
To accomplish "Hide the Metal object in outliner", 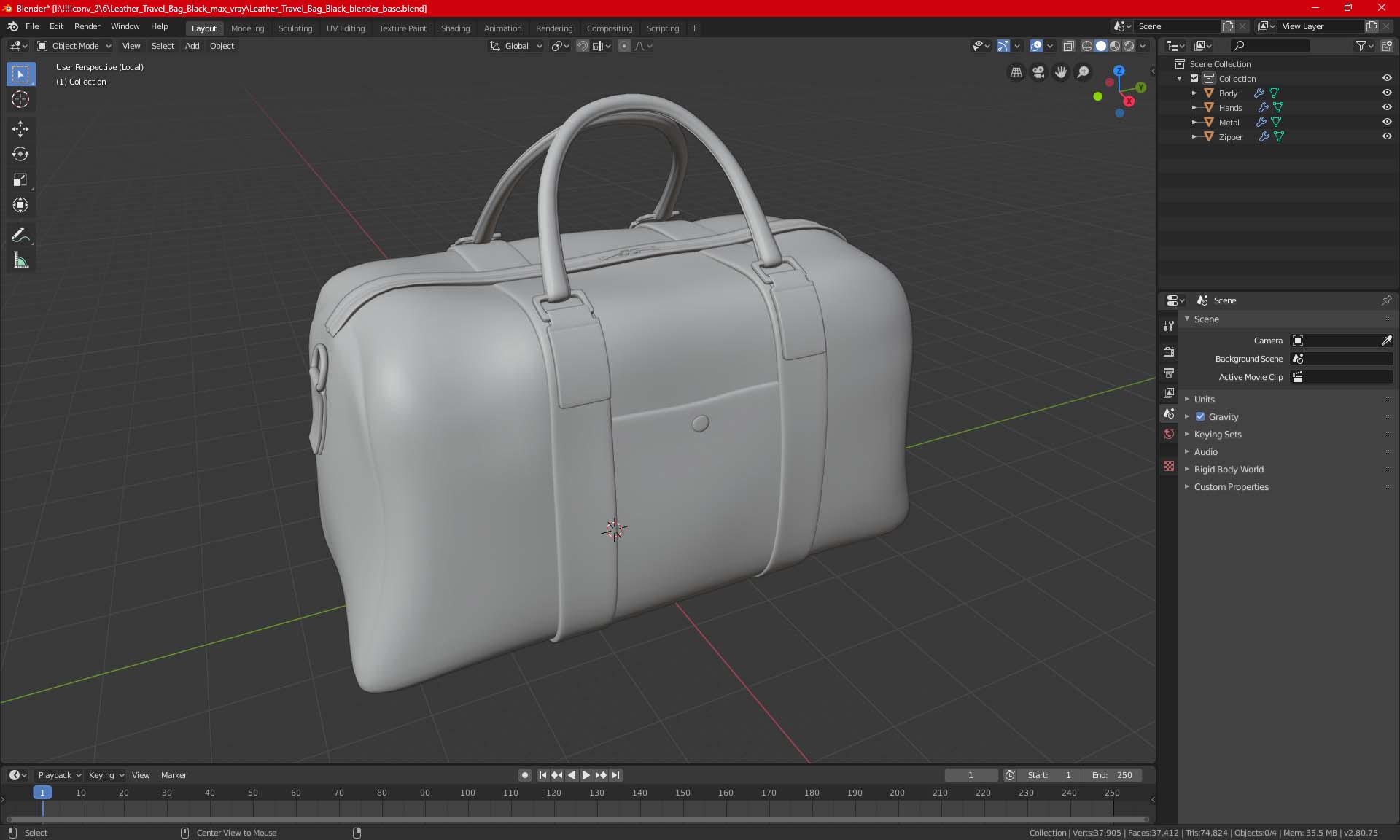I will 1386,122.
